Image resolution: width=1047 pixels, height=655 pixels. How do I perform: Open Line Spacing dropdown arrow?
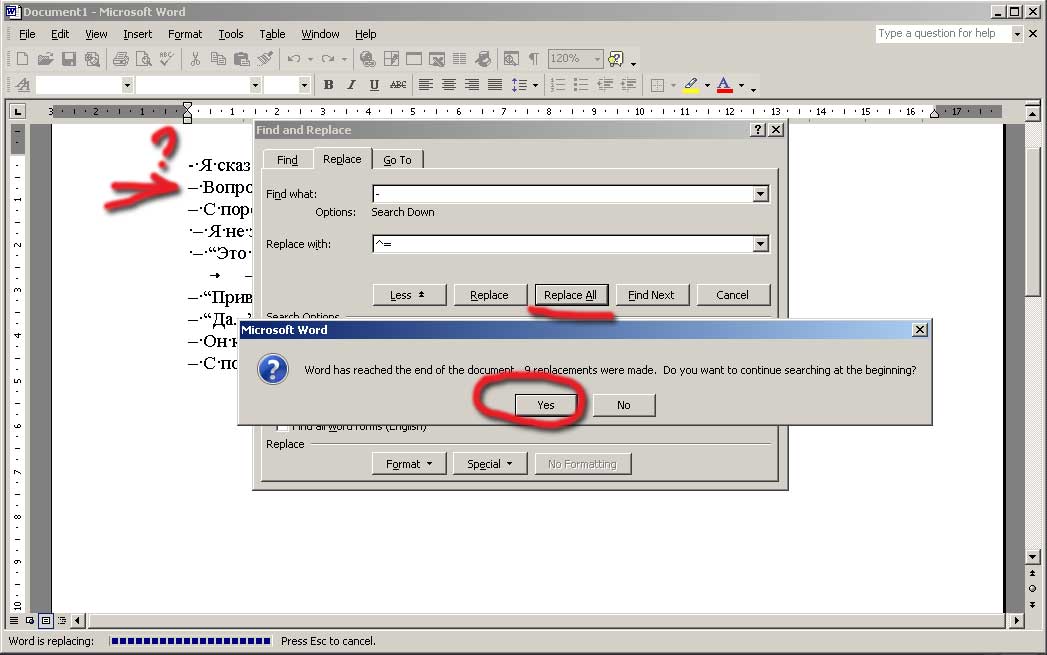pyautogui.click(x=536, y=85)
